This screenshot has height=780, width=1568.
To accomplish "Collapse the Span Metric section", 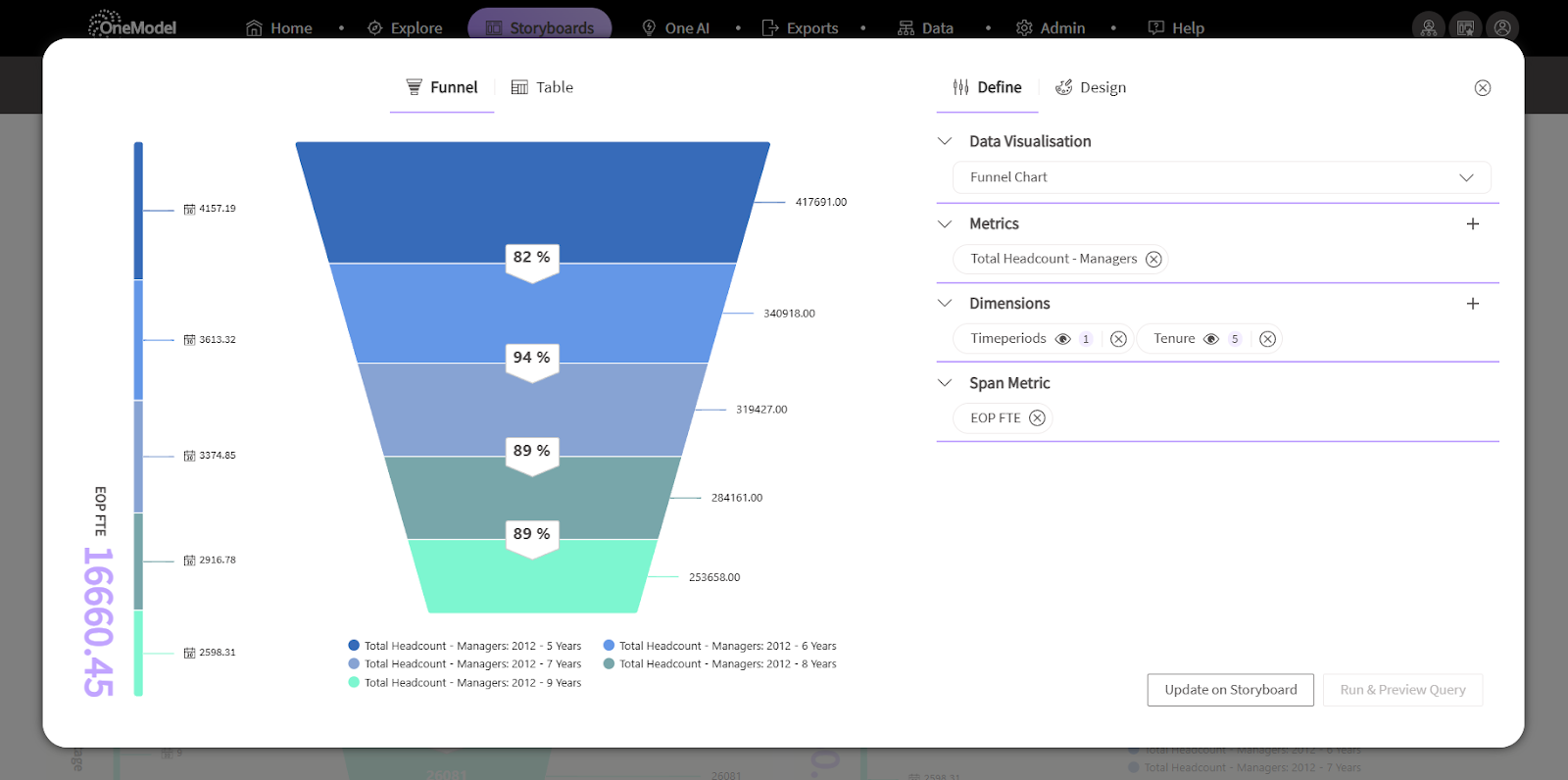I will pyautogui.click(x=945, y=383).
